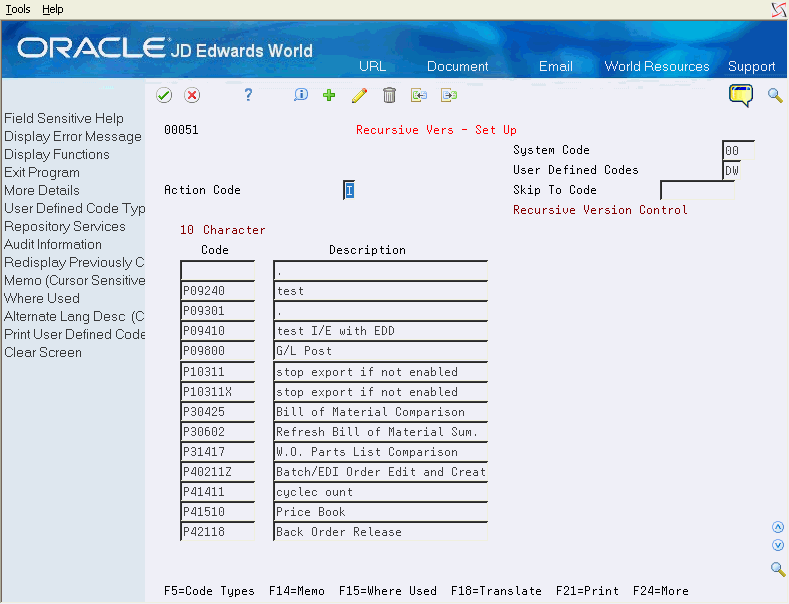This screenshot has width=789, height=604.
Task: Click the empty first Code field
Action: [217, 270]
